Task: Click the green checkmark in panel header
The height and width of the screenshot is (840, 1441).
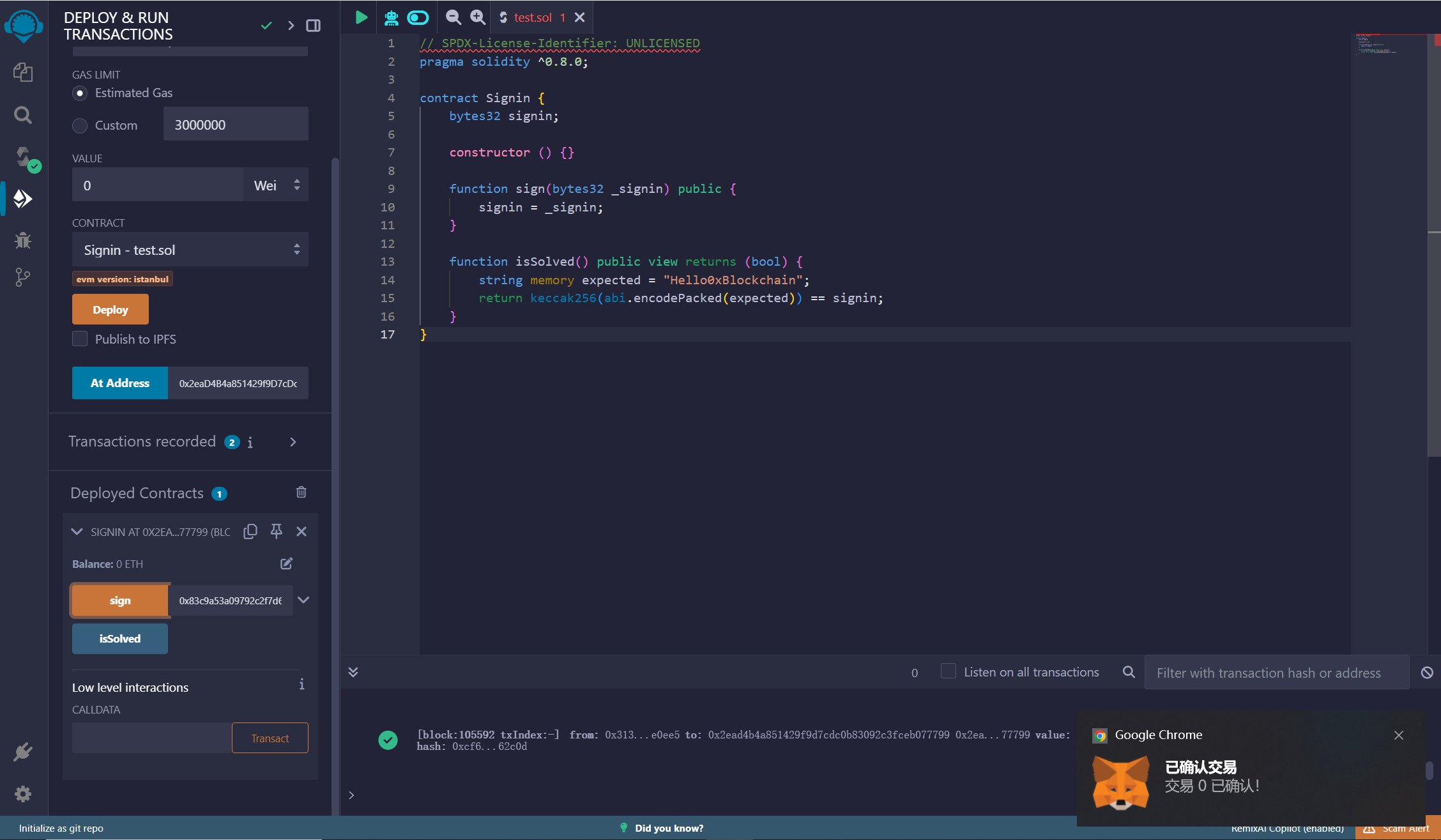Action: point(267,26)
